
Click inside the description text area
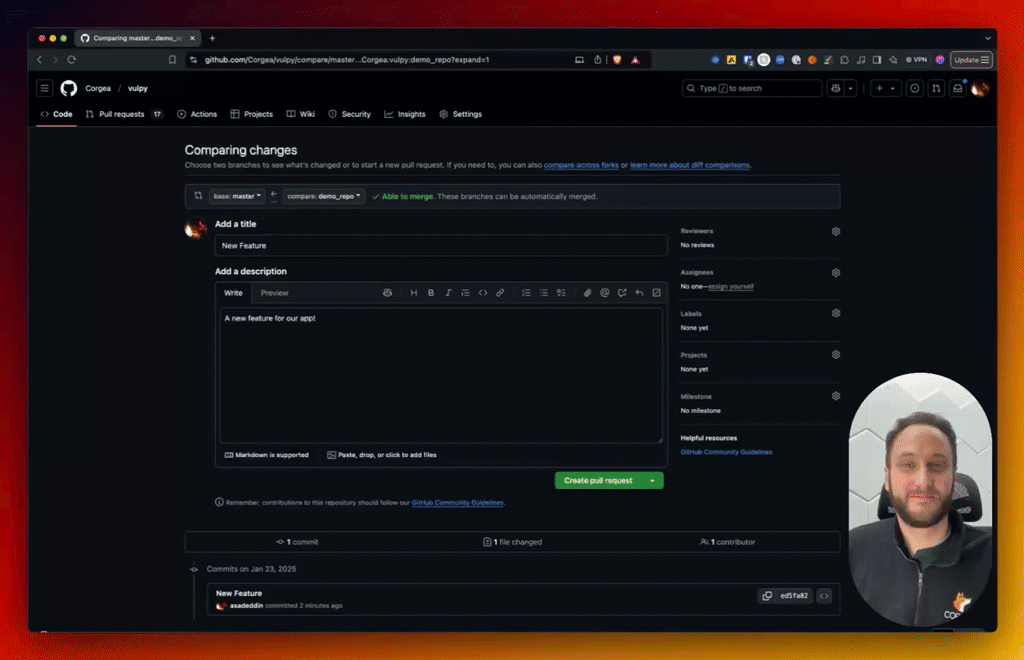coord(441,375)
